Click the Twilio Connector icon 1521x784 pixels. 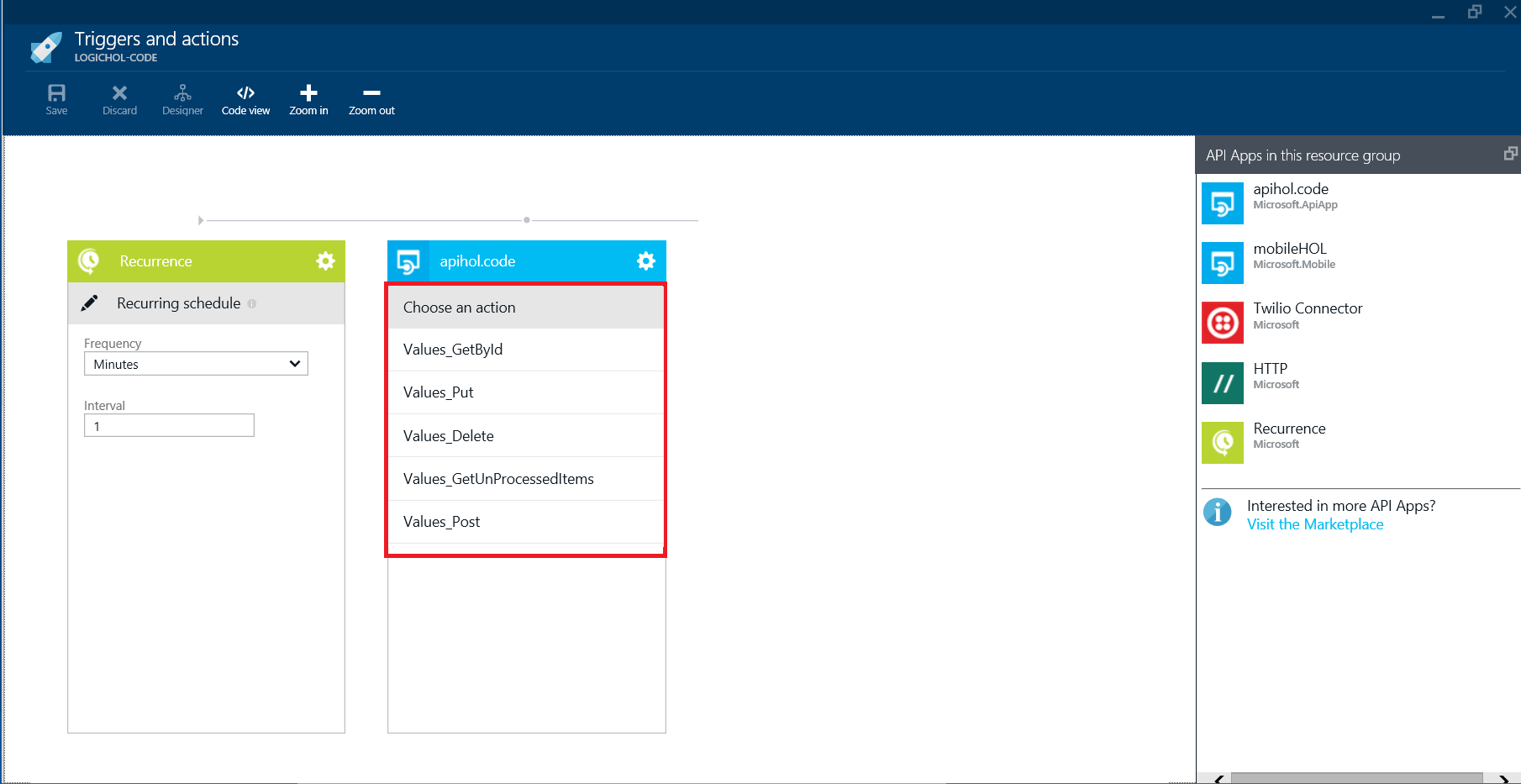click(1223, 323)
